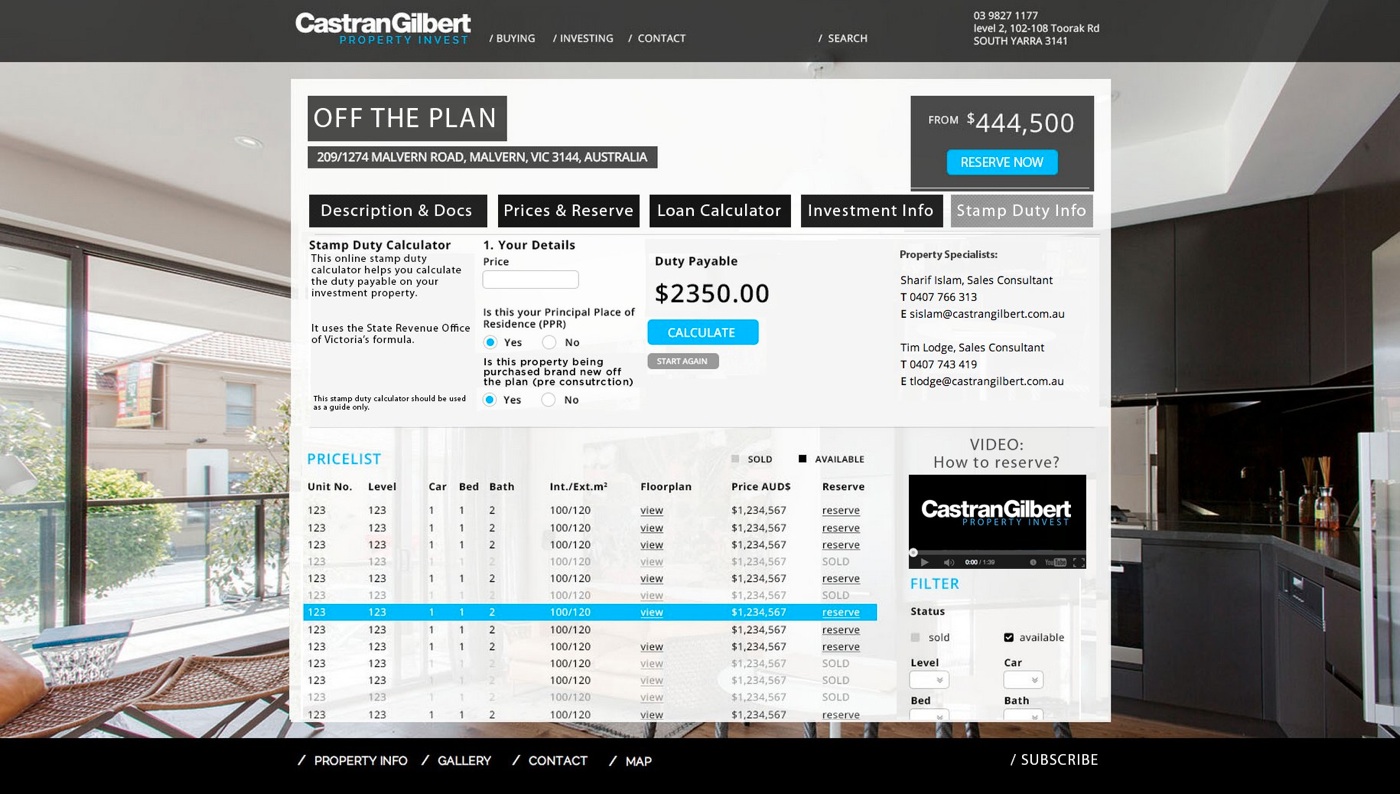The image size is (1400, 794).
Task: Open the video quality clock icon
Action: (1033, 562)
